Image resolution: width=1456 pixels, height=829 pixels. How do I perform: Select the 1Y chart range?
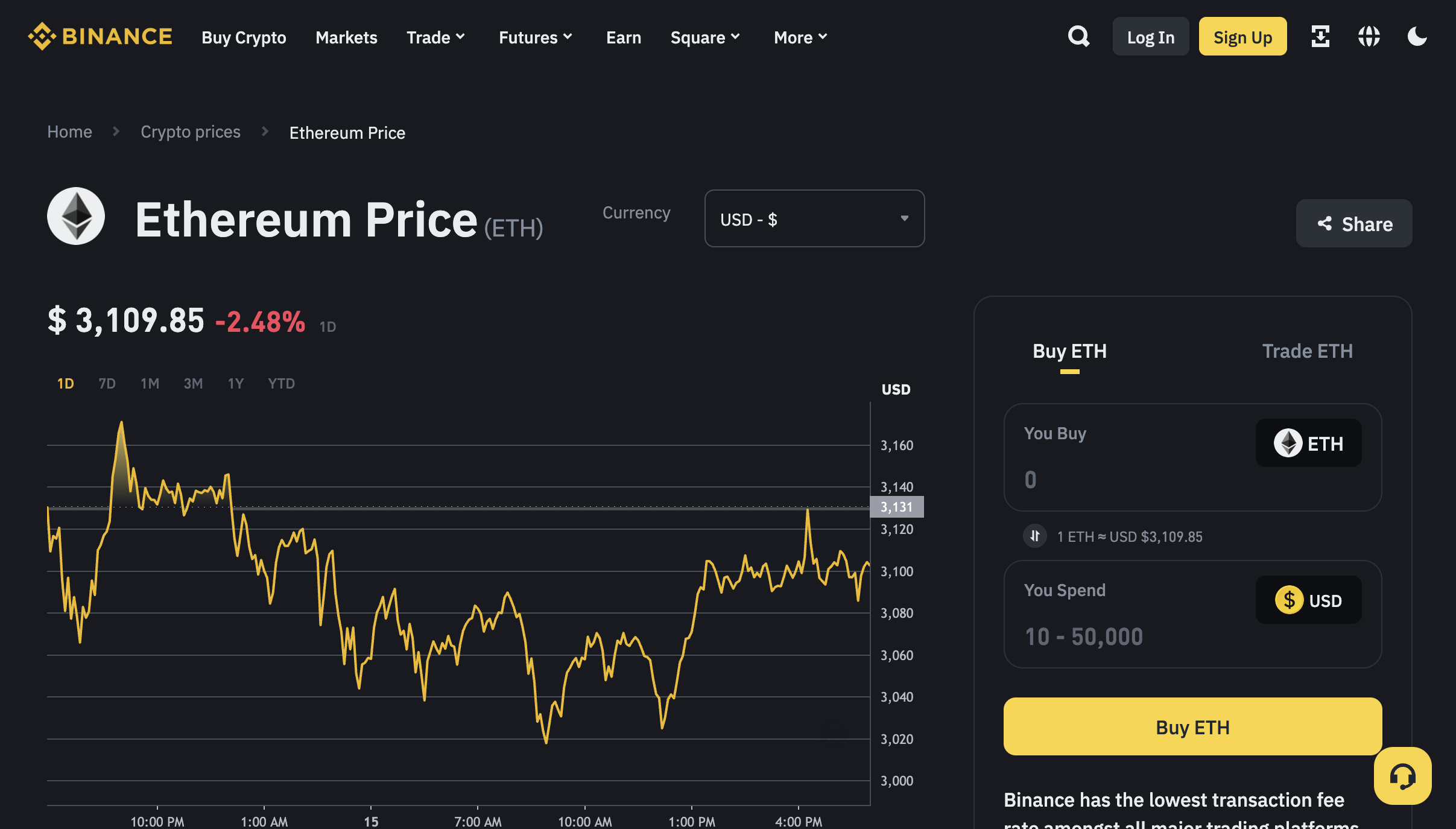(236, 384)
